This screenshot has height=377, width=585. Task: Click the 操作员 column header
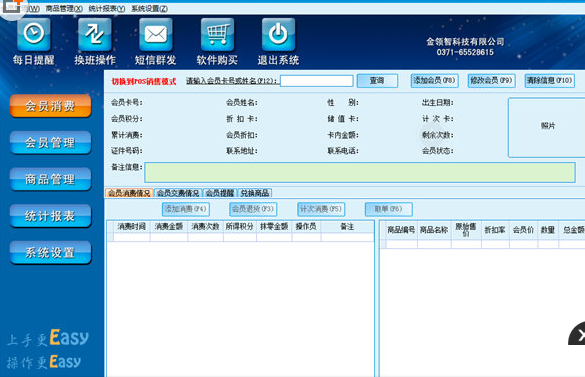click(x=306, y=227)
